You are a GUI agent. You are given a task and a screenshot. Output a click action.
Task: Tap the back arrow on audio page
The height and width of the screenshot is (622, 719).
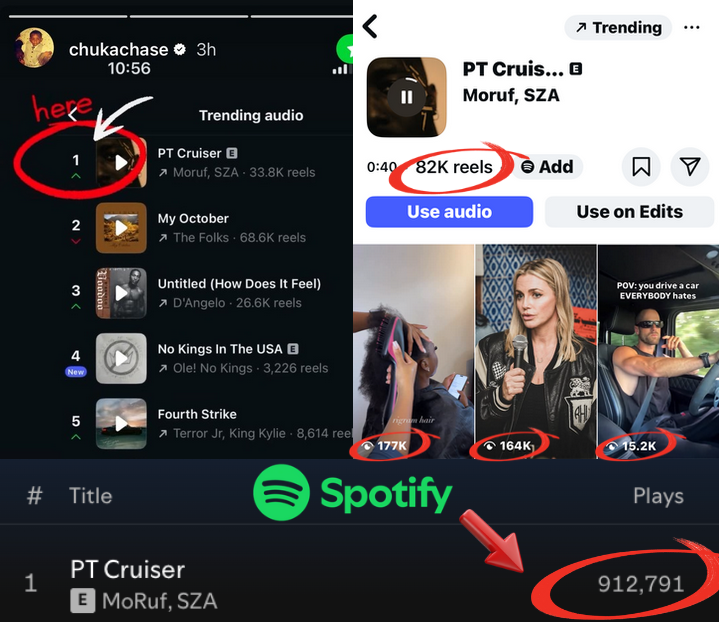pyautogui.click(x=370, y=26)
